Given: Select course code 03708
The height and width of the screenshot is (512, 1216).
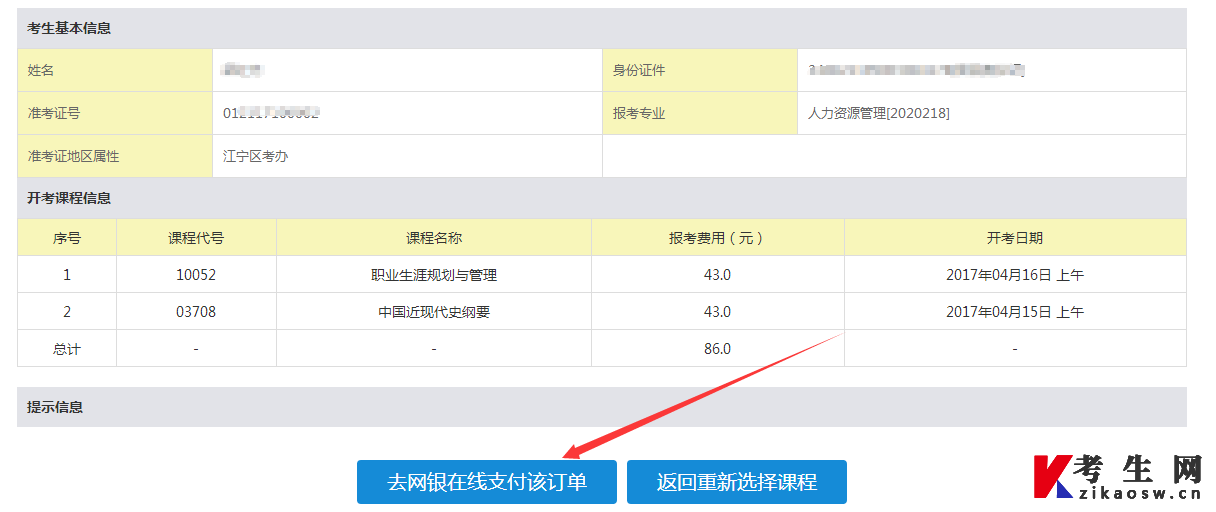Looking at the screenshot, I should click(196, 312).
